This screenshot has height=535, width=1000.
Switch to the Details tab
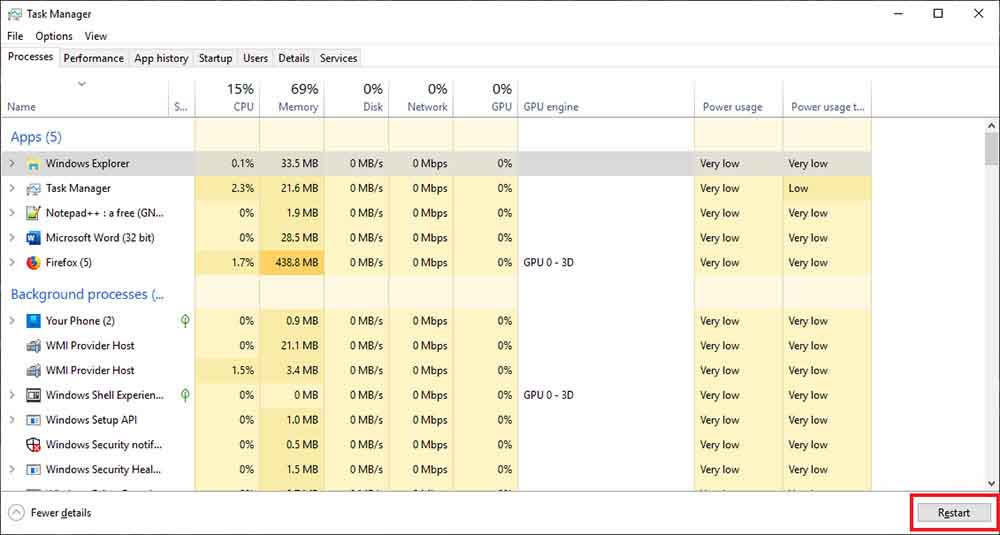pos(294,58)
